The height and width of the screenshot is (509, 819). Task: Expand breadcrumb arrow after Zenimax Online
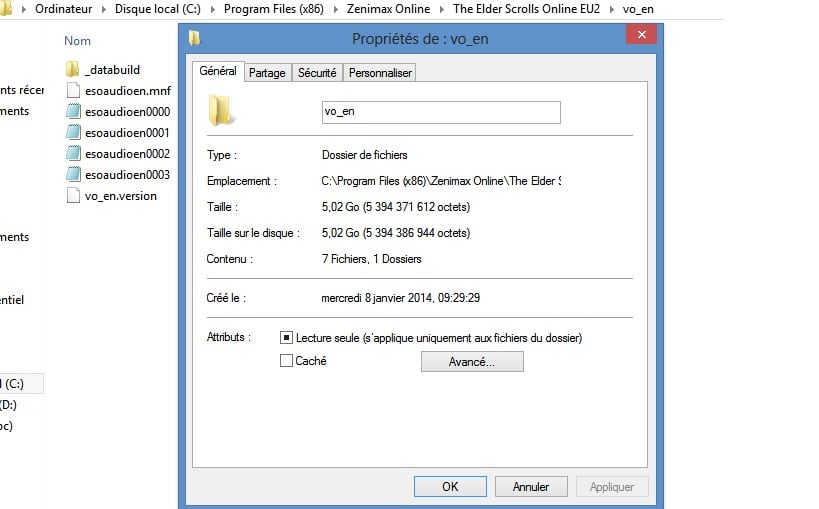(x=442, y=9)
